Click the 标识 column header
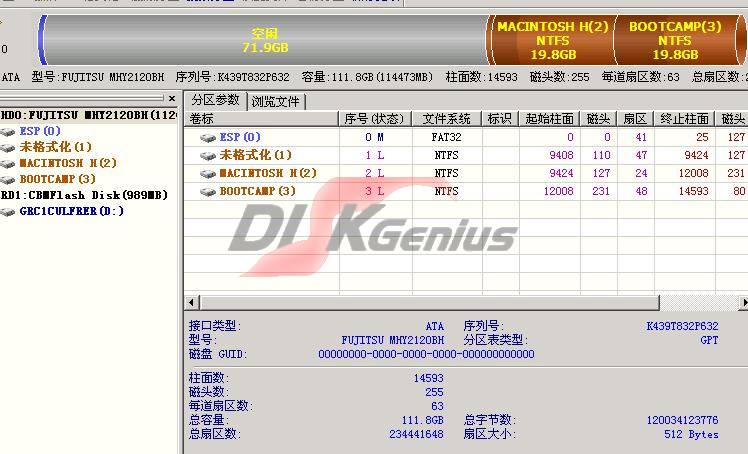 tap(500, 119)
